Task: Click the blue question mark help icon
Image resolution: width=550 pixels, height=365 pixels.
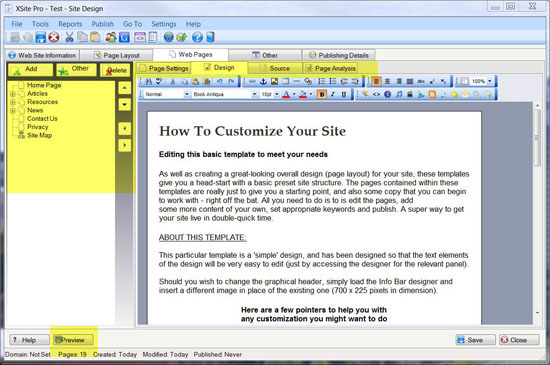Action: [197, 37]
